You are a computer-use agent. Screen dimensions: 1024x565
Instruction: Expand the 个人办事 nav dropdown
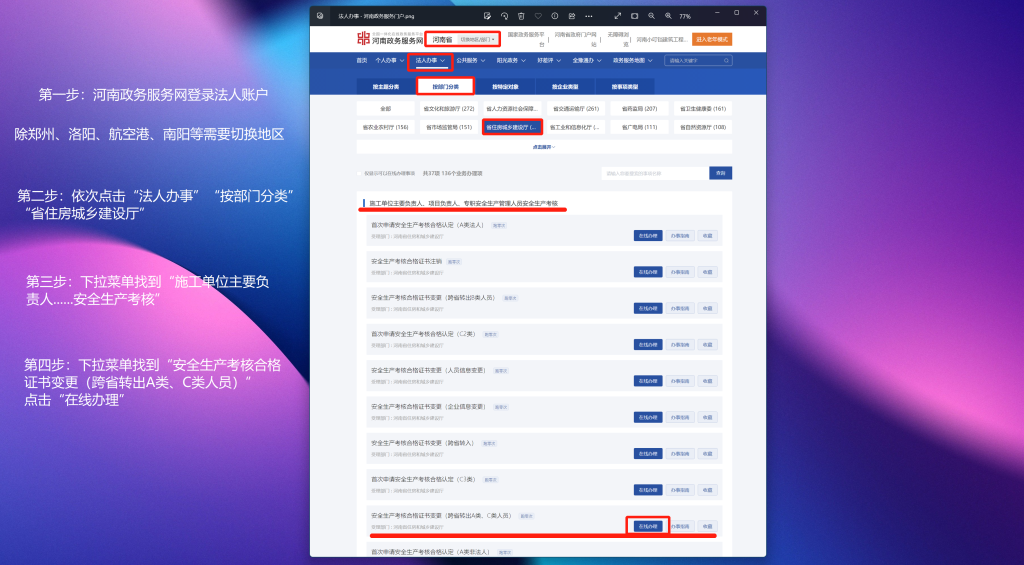tap(389, 60)
